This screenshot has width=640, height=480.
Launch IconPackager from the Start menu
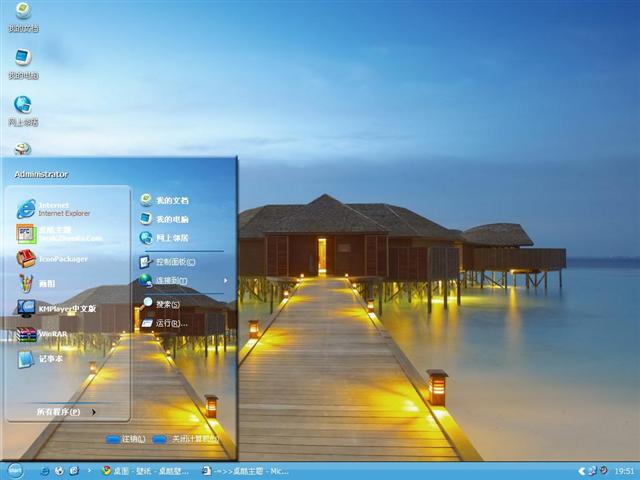coord(52,259)
